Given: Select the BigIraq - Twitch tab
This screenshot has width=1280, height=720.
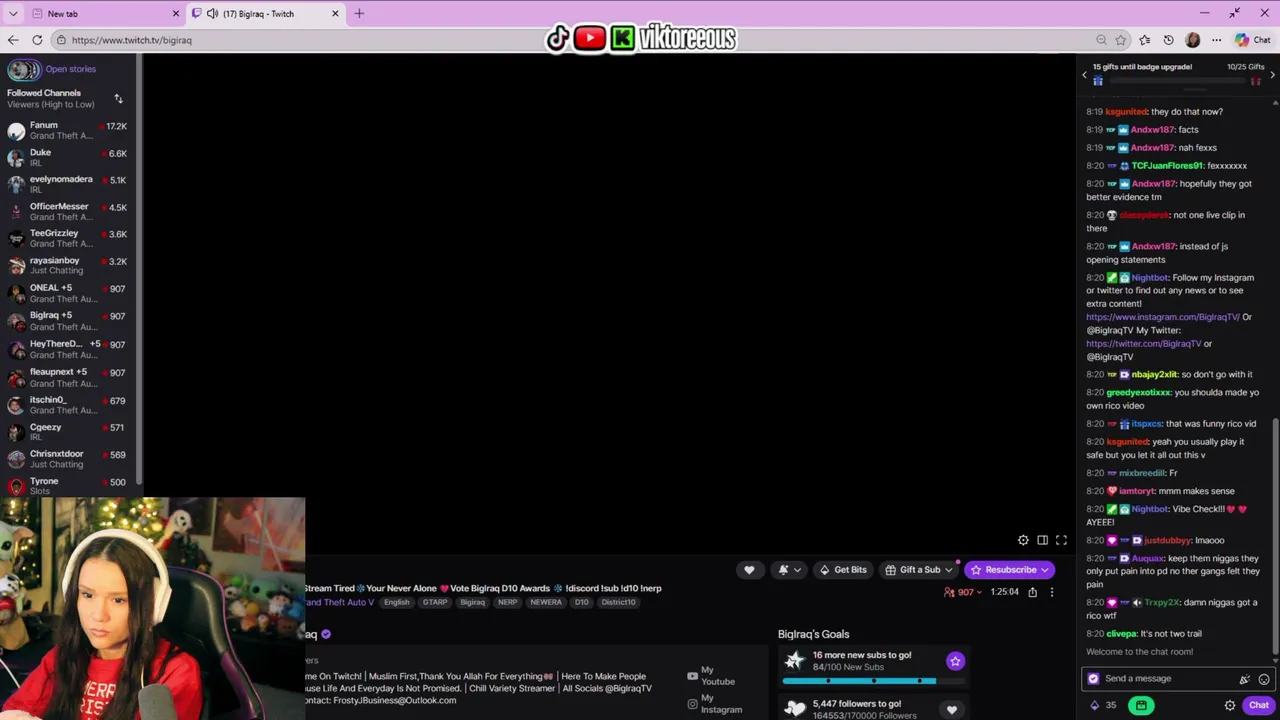Looking at the screenshot, I should (x=267, y=14).
